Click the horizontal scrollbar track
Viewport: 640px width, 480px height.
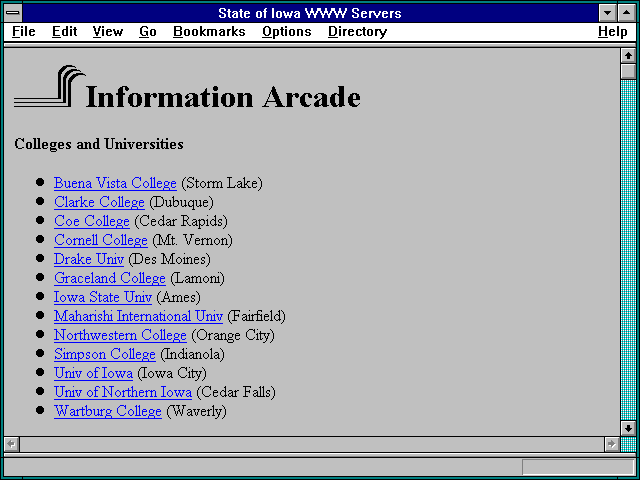tap(312, 444)
